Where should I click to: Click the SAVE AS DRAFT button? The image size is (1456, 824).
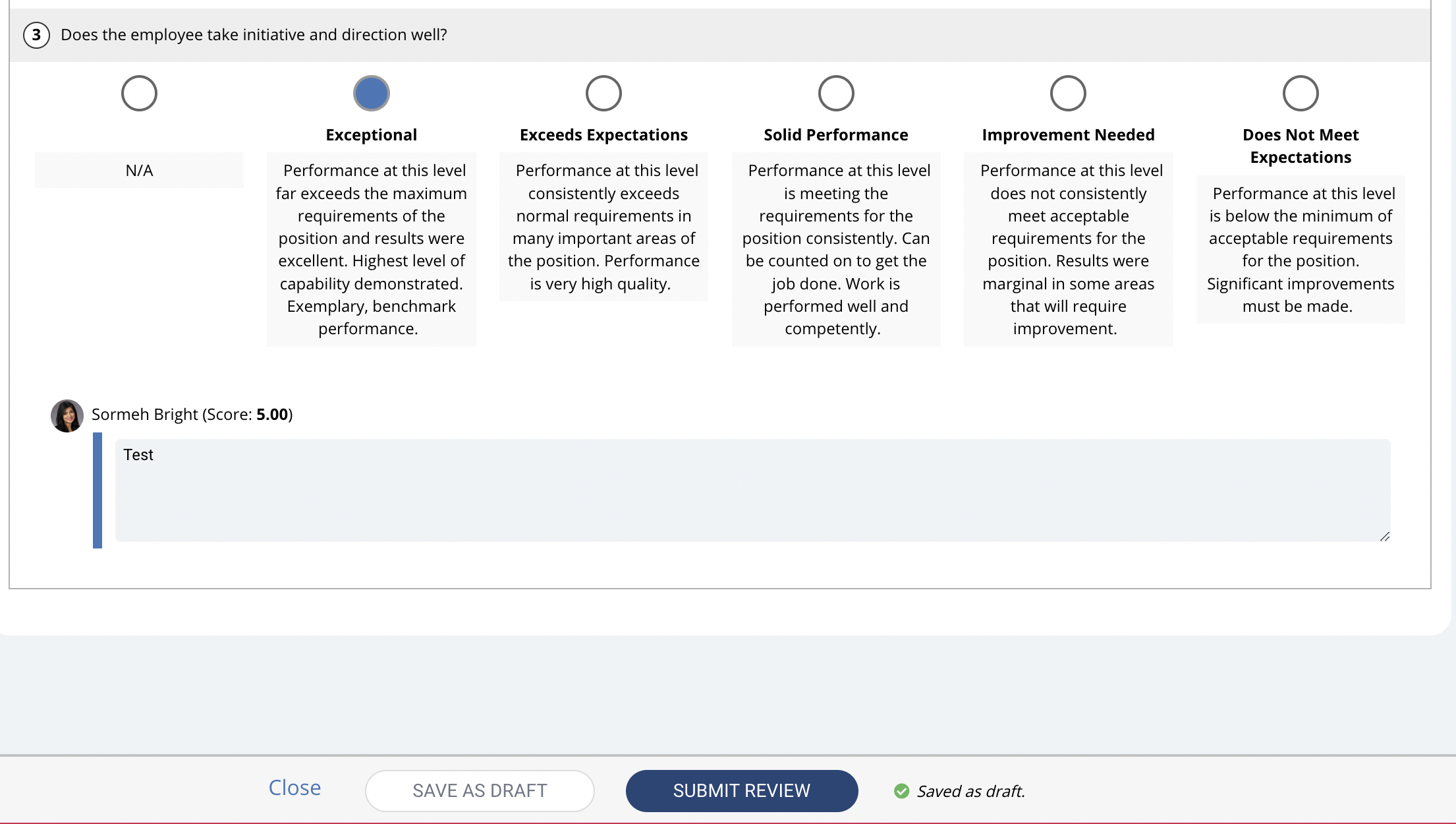tap(480, 791)
